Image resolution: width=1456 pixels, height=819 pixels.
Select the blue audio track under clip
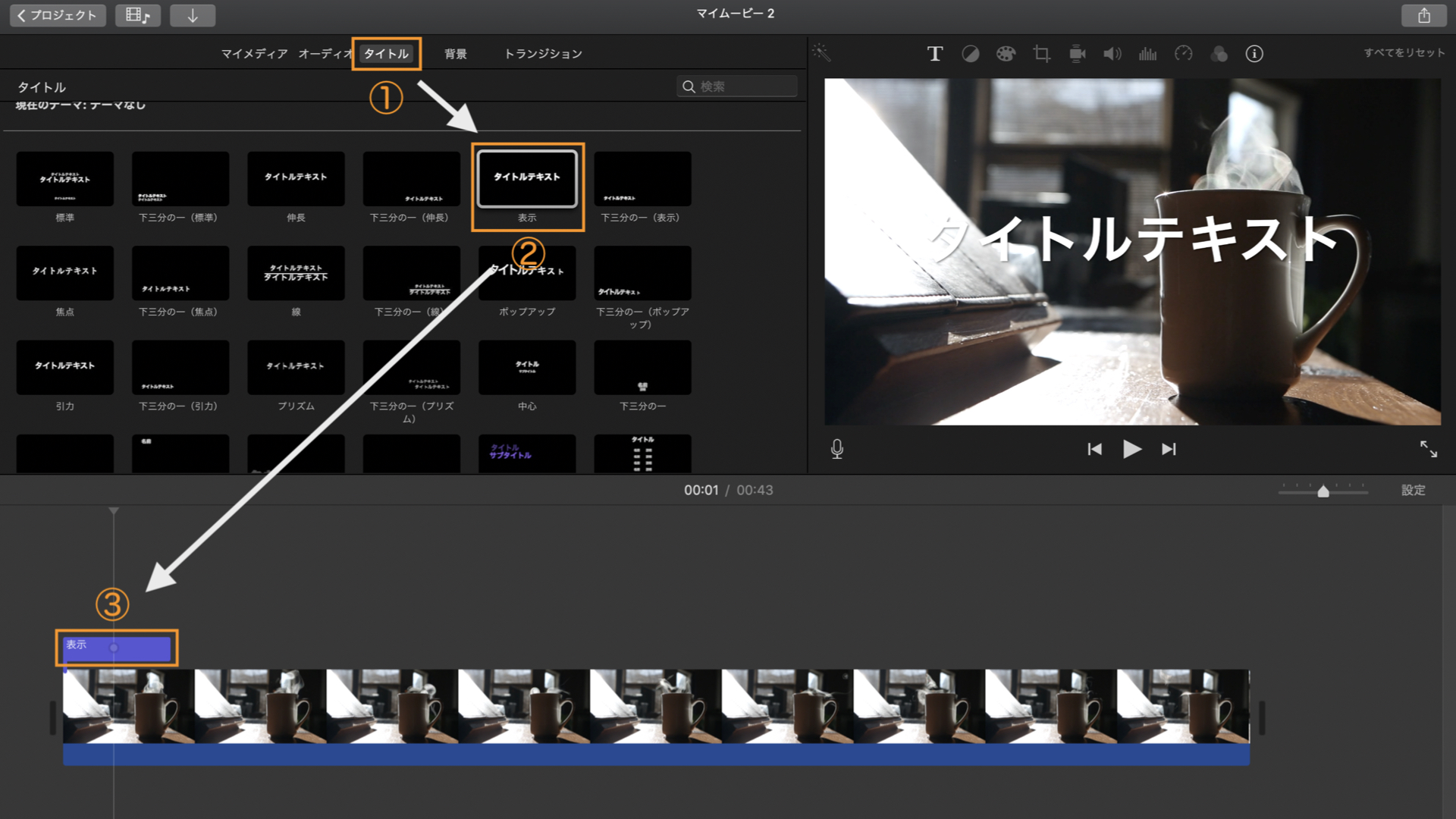[x=656, y=755]
